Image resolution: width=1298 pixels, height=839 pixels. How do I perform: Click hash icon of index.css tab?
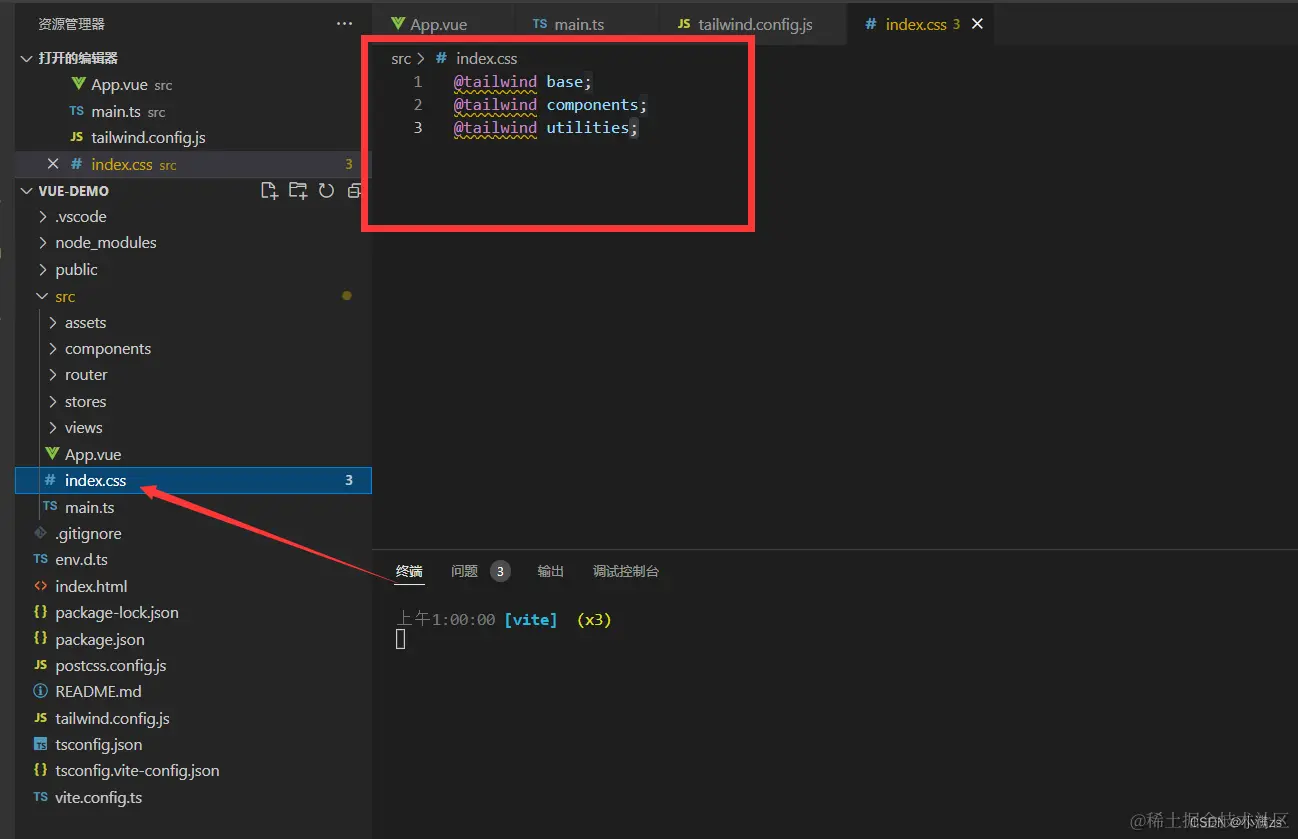tap(870, 23)
